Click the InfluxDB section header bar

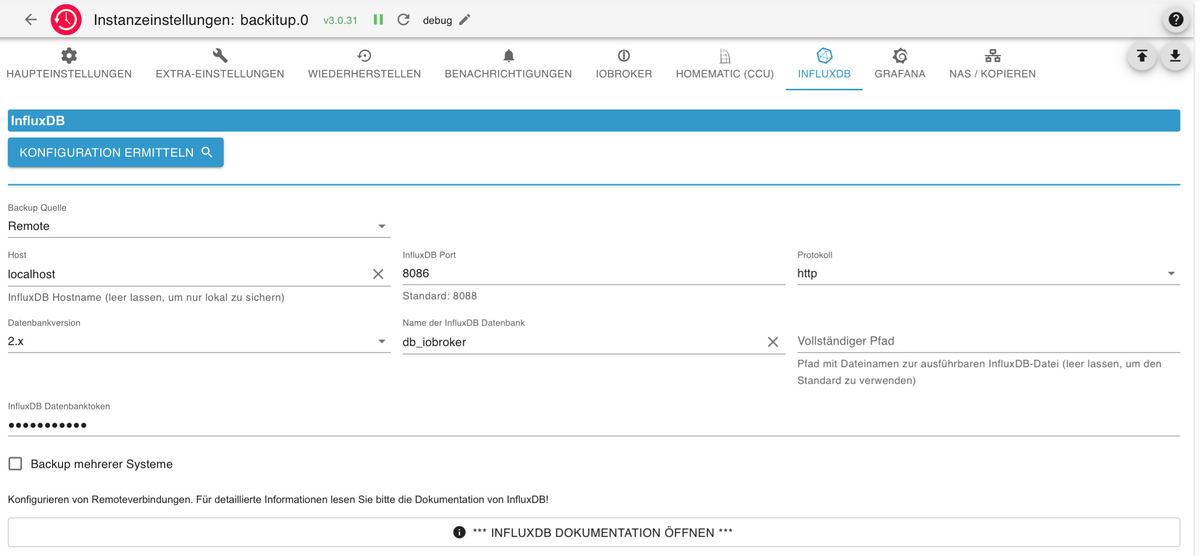point(594,120)
